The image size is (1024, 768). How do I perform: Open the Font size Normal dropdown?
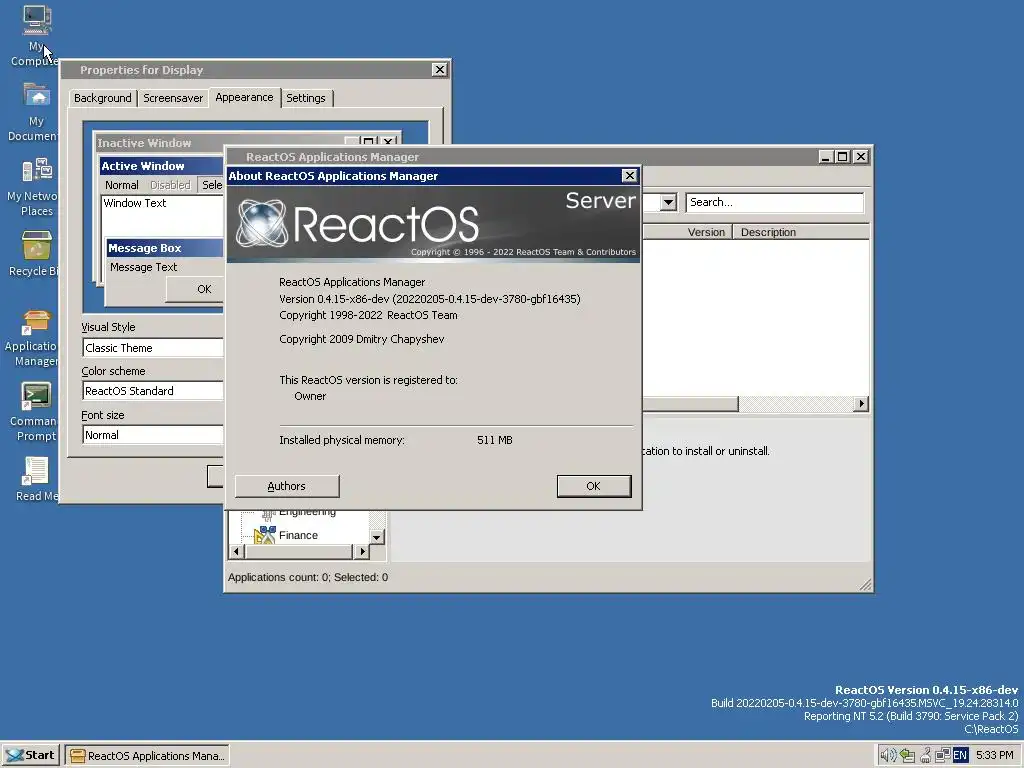(x=153, y=435)
